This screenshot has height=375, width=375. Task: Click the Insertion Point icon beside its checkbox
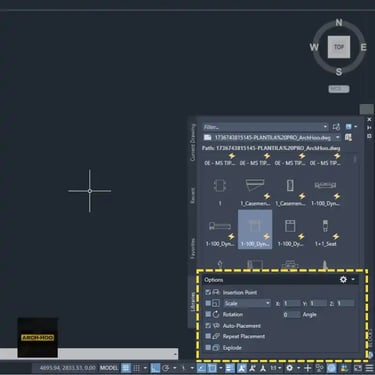click(216, 292)
